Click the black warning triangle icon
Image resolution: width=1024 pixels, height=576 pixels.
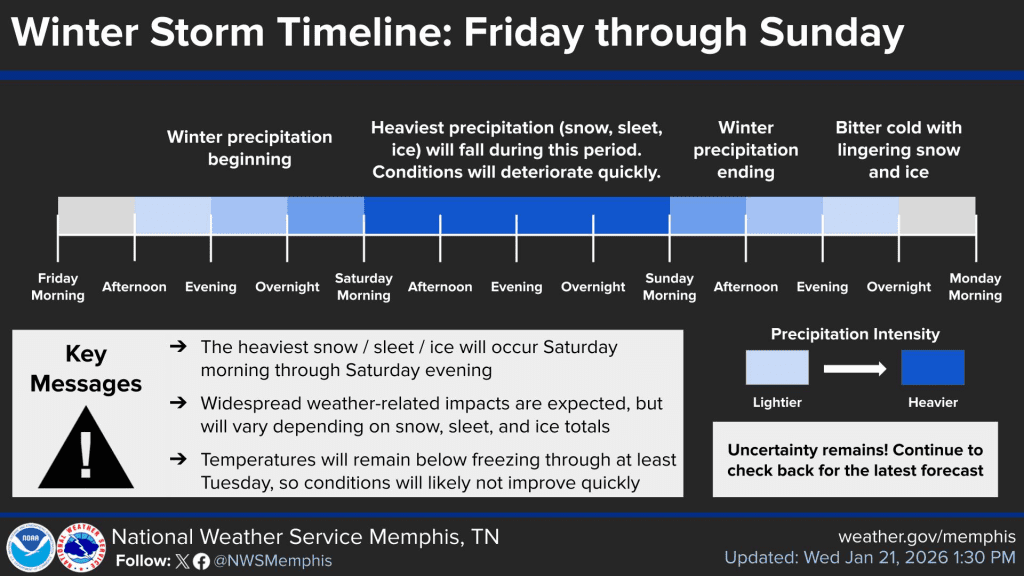(86, 448)
